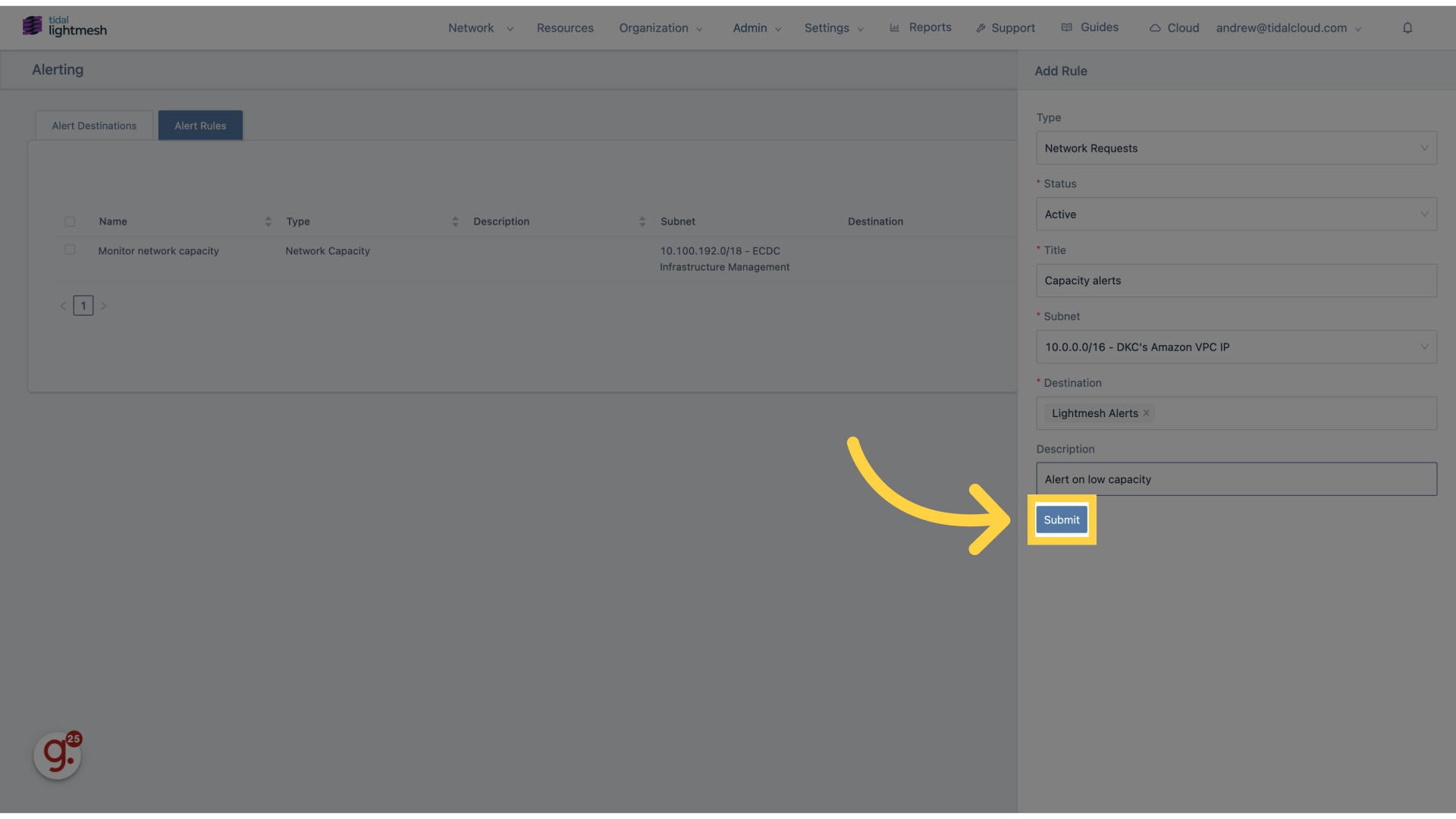This screenshot has width=1456, height=819.
Task: Click the Destination column header
Action: [x=875, y=221]
